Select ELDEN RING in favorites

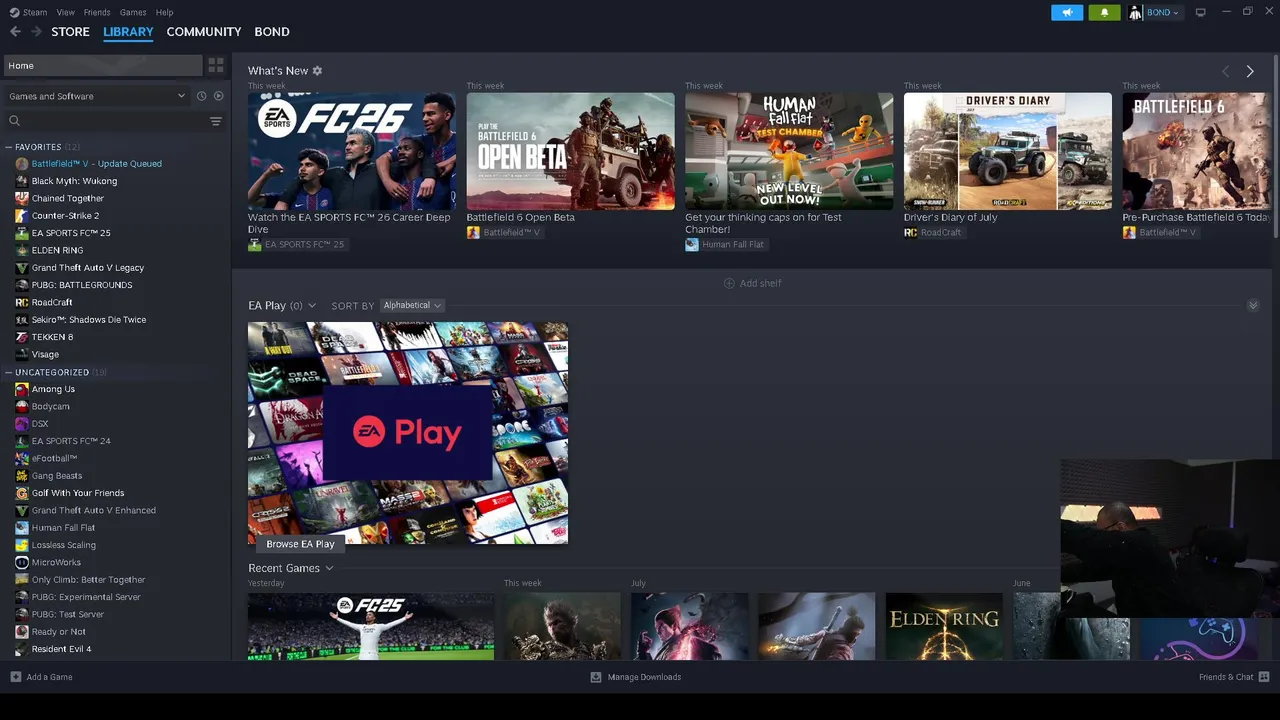point(57,250)
